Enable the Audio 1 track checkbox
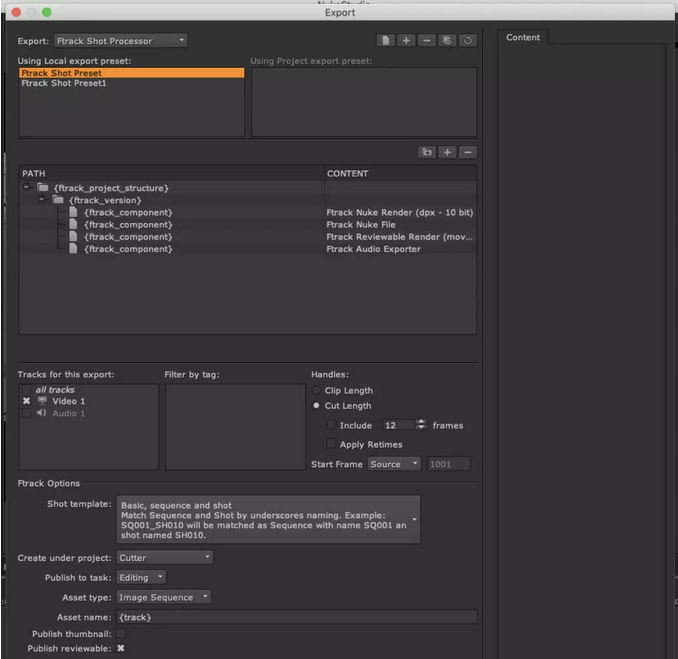This screenshot has width=678, height=659. pyautogui.click(x=27, y=413)
